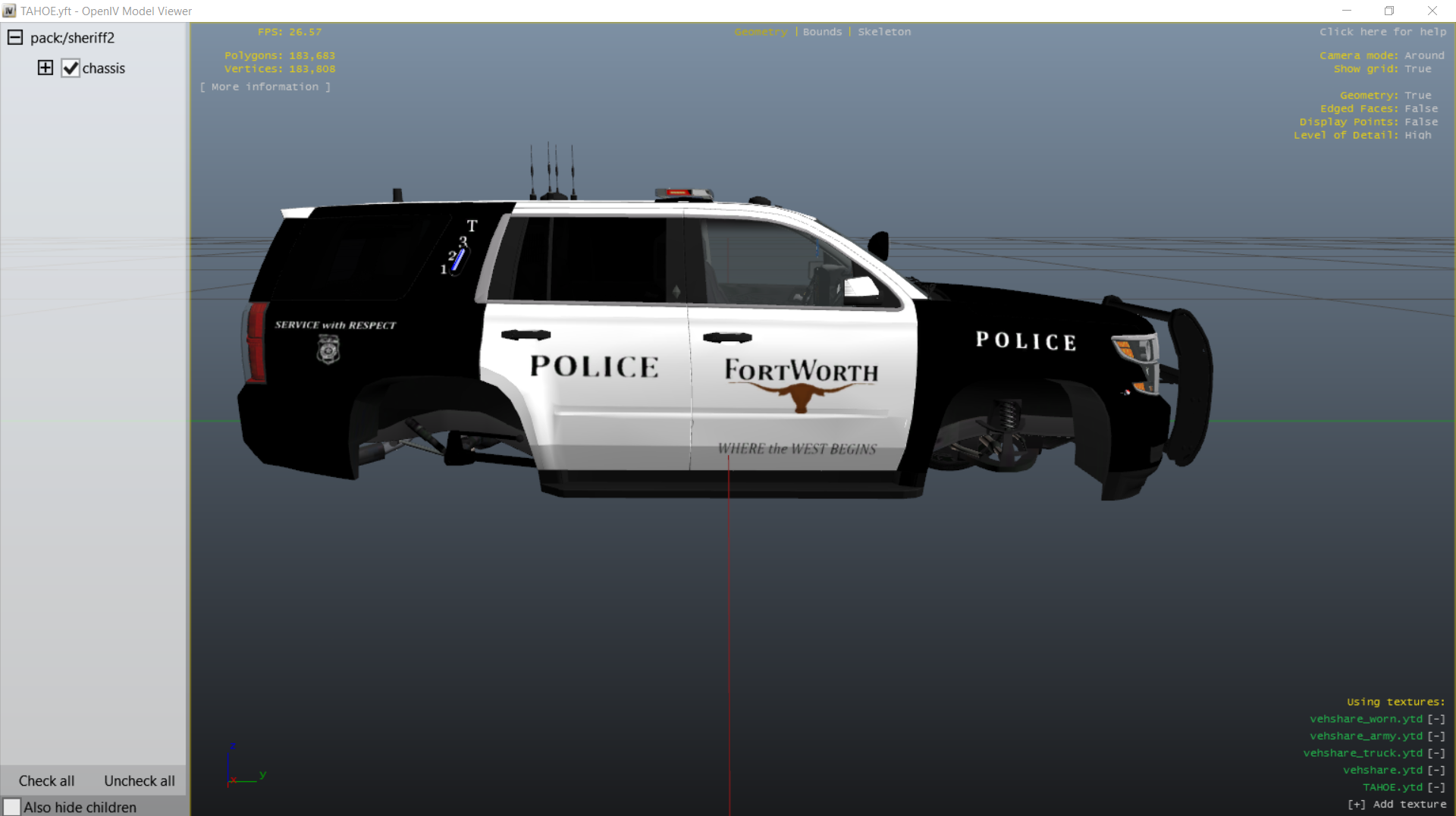The width and height of the screenshot is (1456, 816).
Task: Toggle Show grid True value
Action: click(x=1417, y=69)
